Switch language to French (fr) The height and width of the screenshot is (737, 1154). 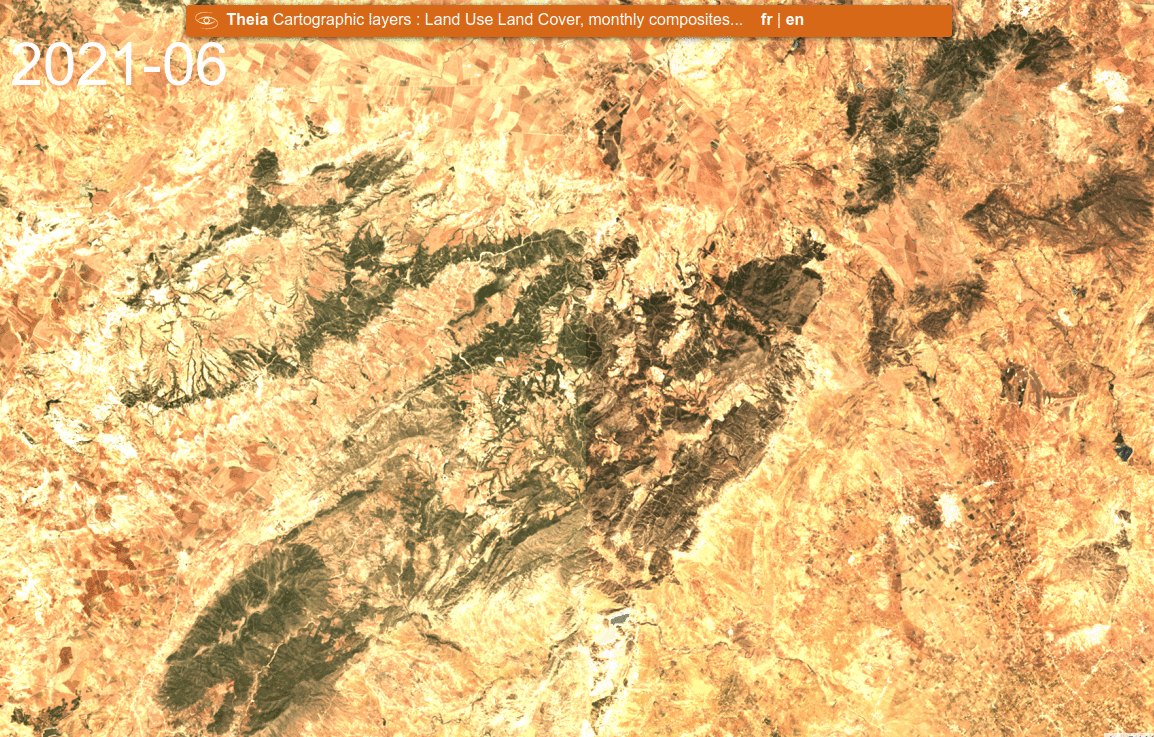766,20
